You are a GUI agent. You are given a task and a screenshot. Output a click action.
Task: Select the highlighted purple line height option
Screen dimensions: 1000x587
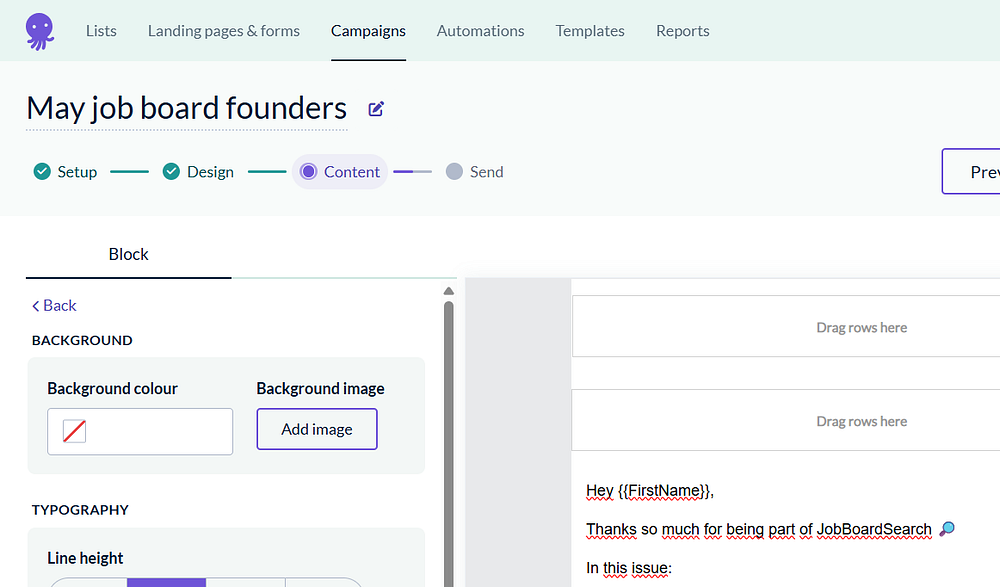pos(166,582)
